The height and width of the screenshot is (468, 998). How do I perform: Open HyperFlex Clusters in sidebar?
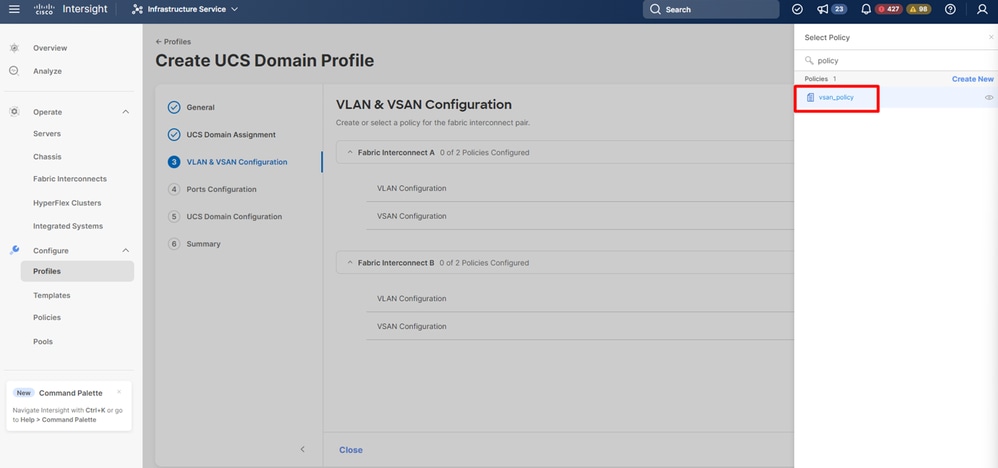(x=67, y=203)
